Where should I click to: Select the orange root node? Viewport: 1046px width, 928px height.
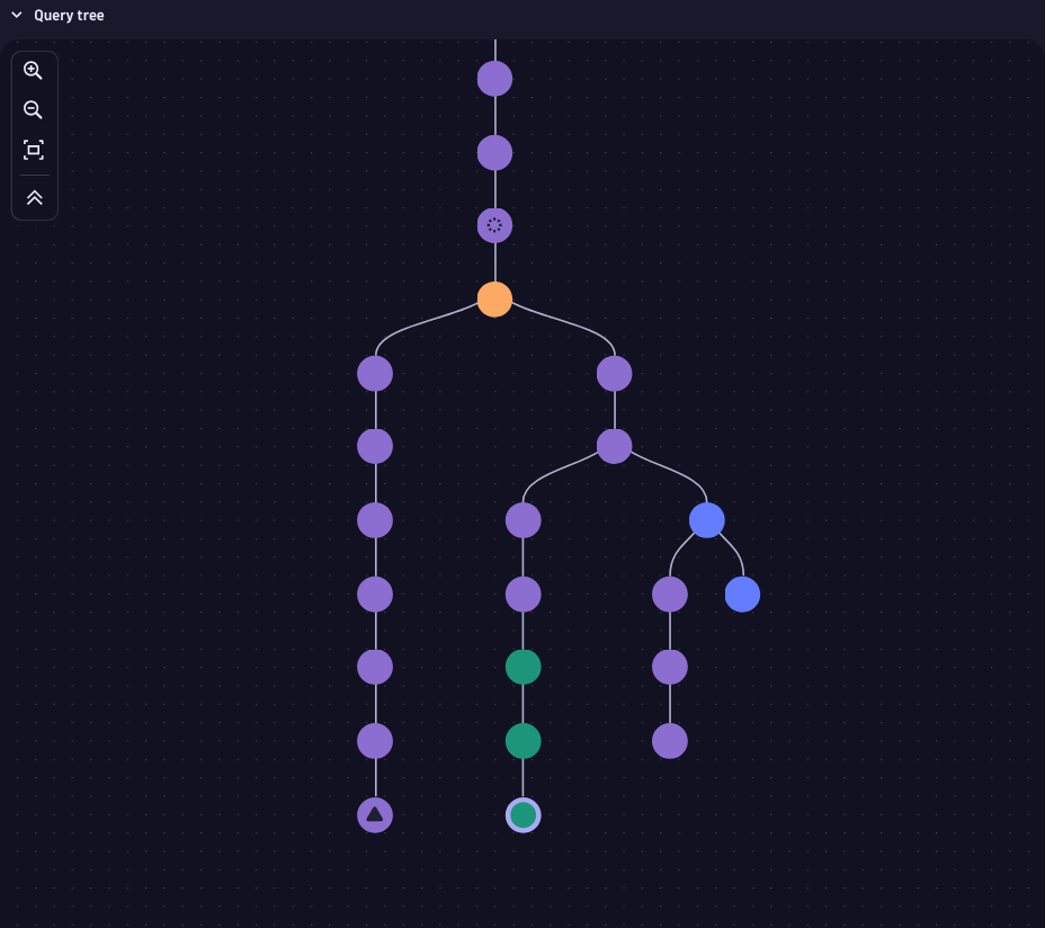tap(494, 299)
